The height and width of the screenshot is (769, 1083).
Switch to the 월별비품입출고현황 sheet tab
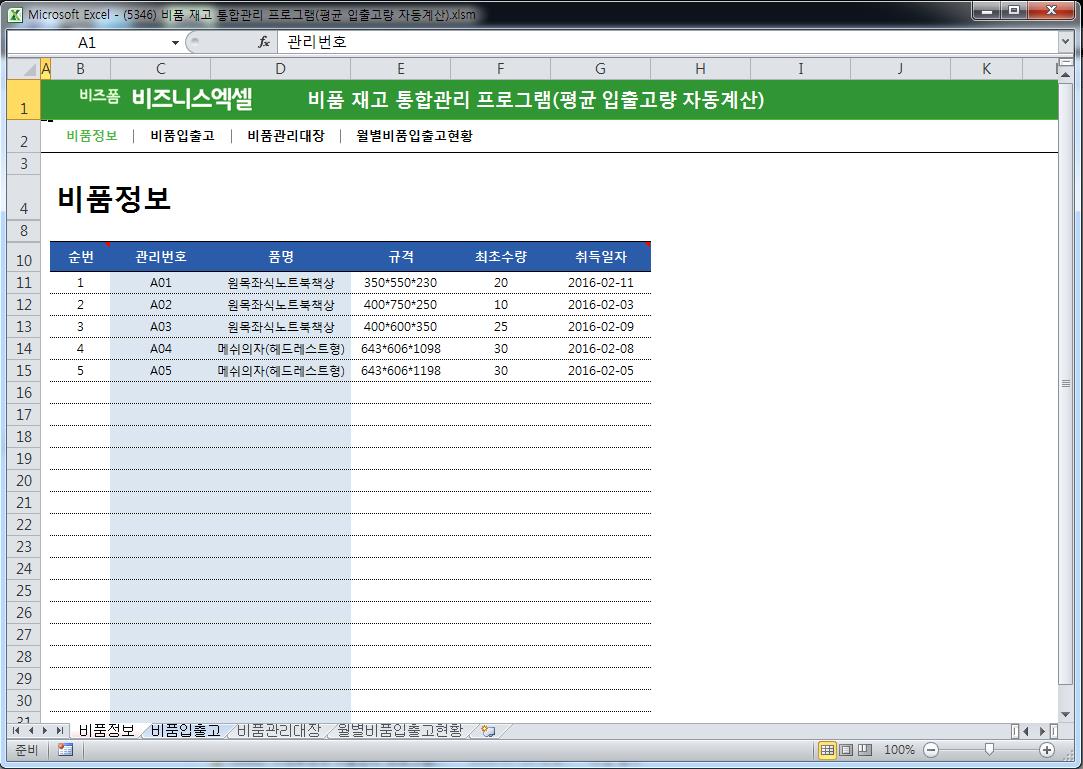coord(400,731)
